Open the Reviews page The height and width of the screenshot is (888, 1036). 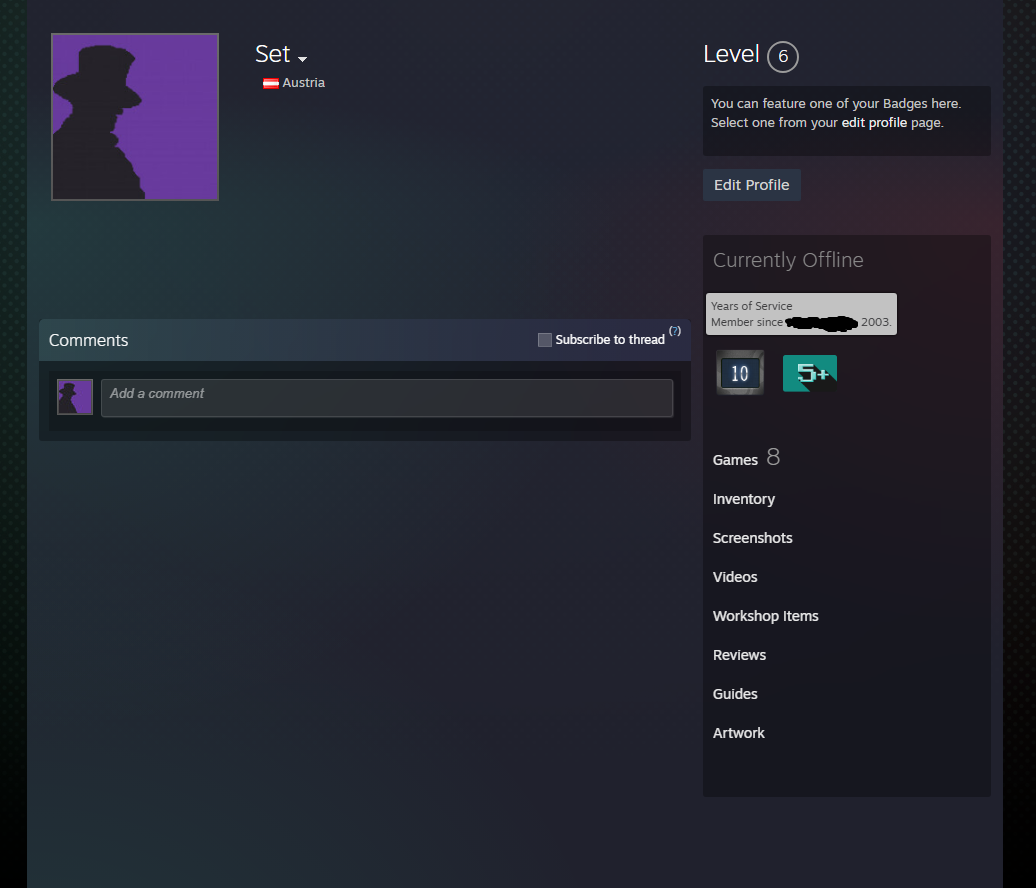tap(739, 655)
